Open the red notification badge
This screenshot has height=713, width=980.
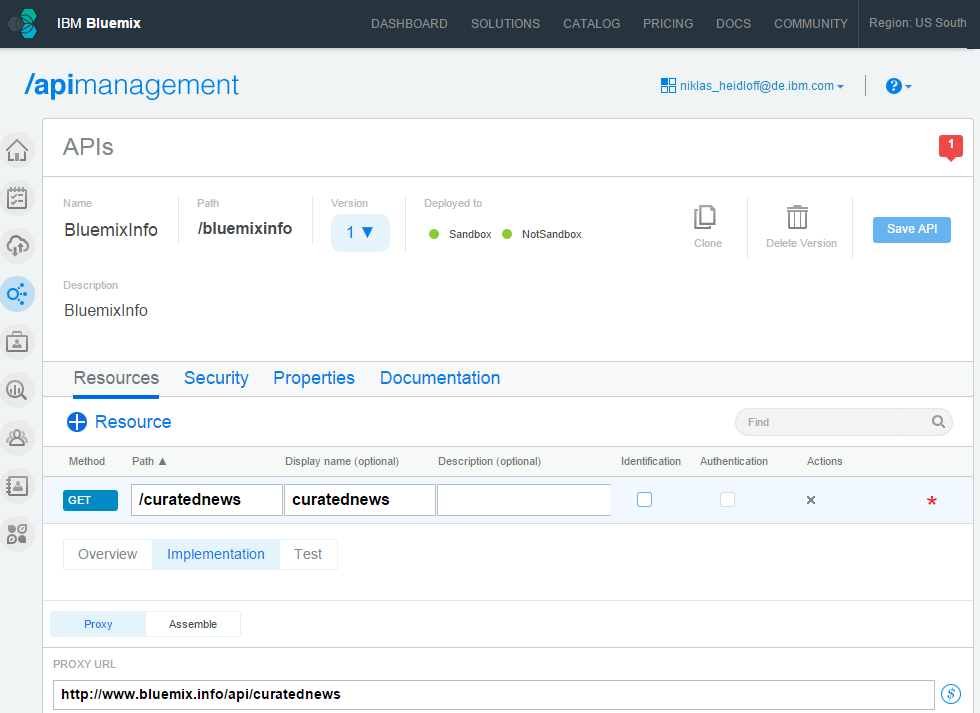click(x=951, y=147)
